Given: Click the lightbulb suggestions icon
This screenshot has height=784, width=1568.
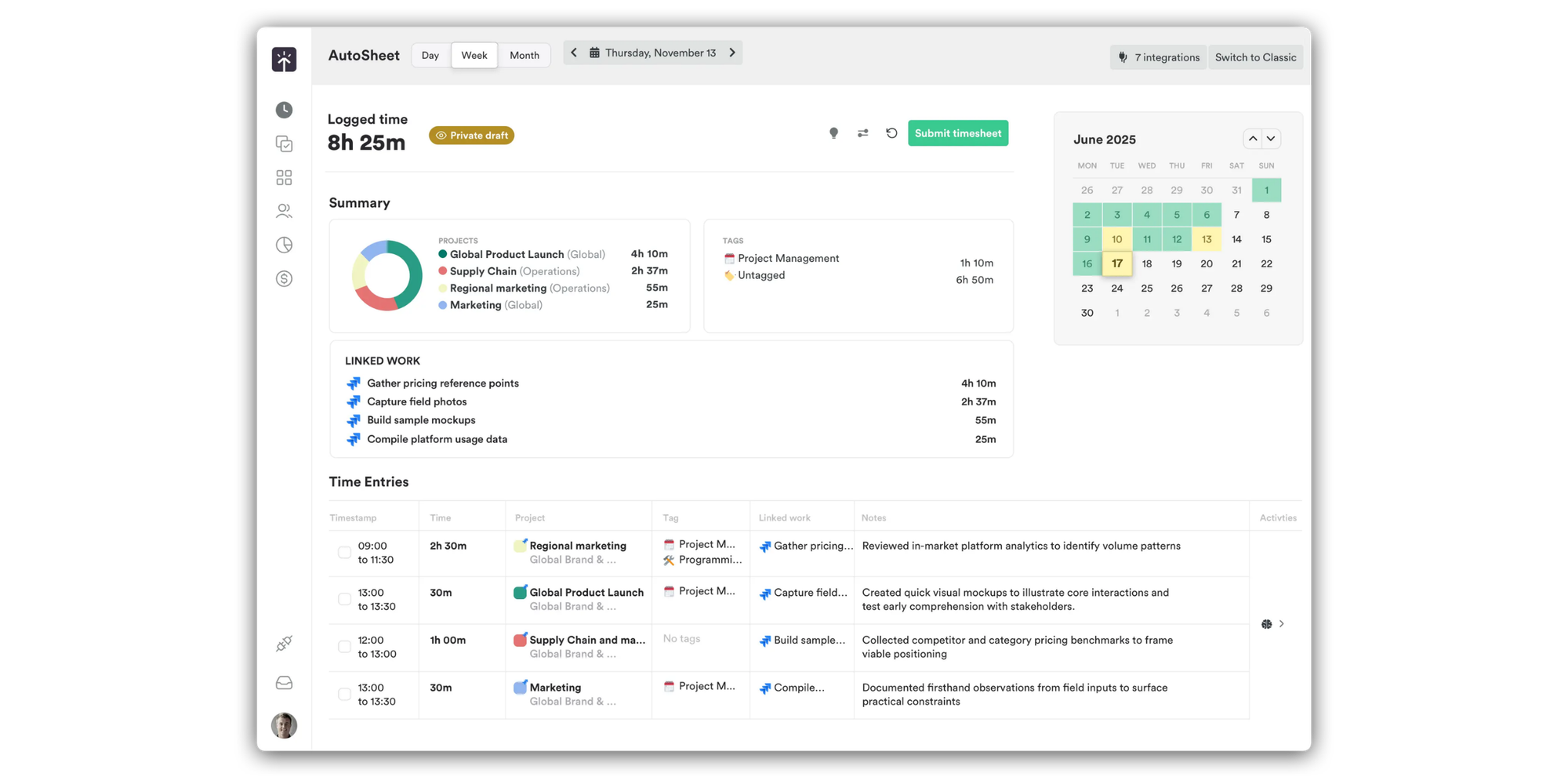Looking at the screenshot, I should (x=833, y=133).
